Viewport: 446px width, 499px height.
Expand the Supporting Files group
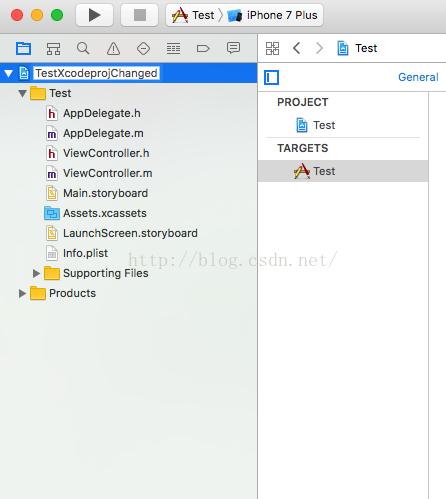pyautogui.click(x=36, y=273)
